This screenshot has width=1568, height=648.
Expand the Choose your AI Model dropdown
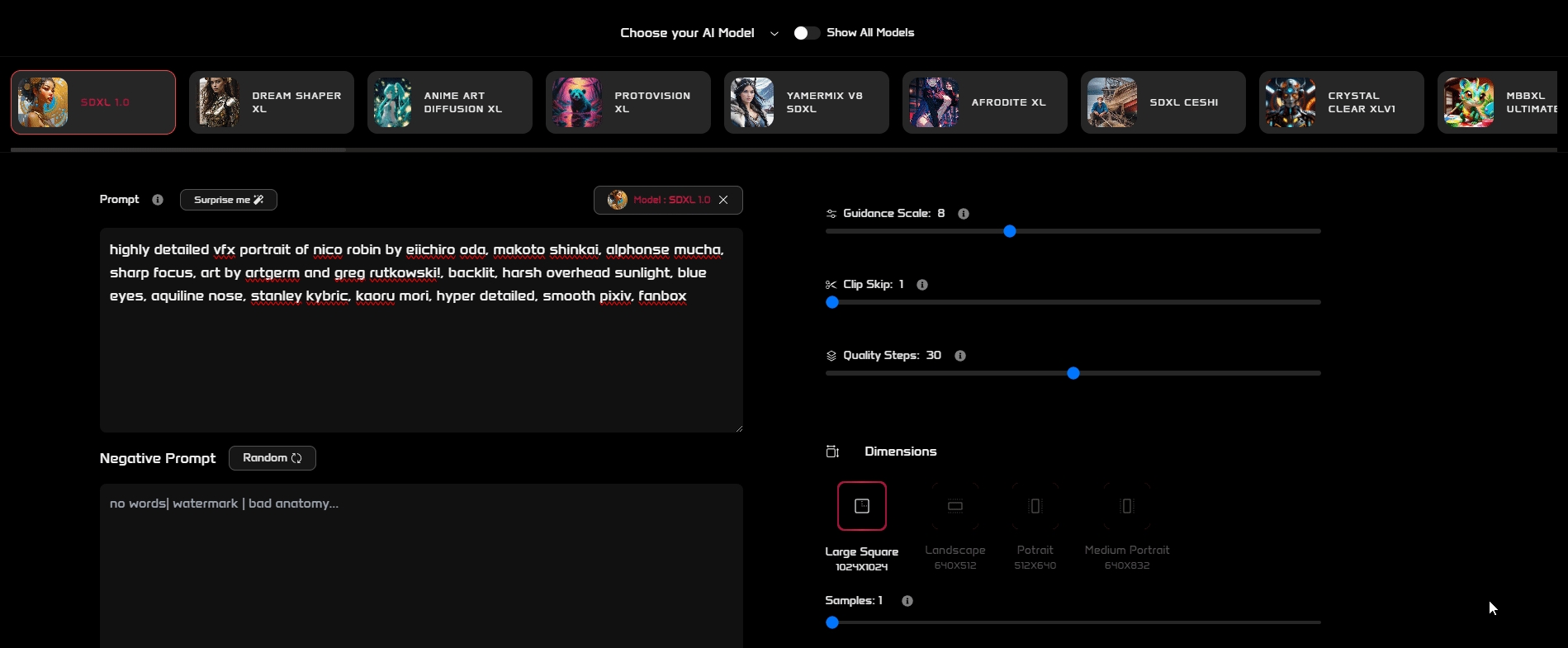774,34
